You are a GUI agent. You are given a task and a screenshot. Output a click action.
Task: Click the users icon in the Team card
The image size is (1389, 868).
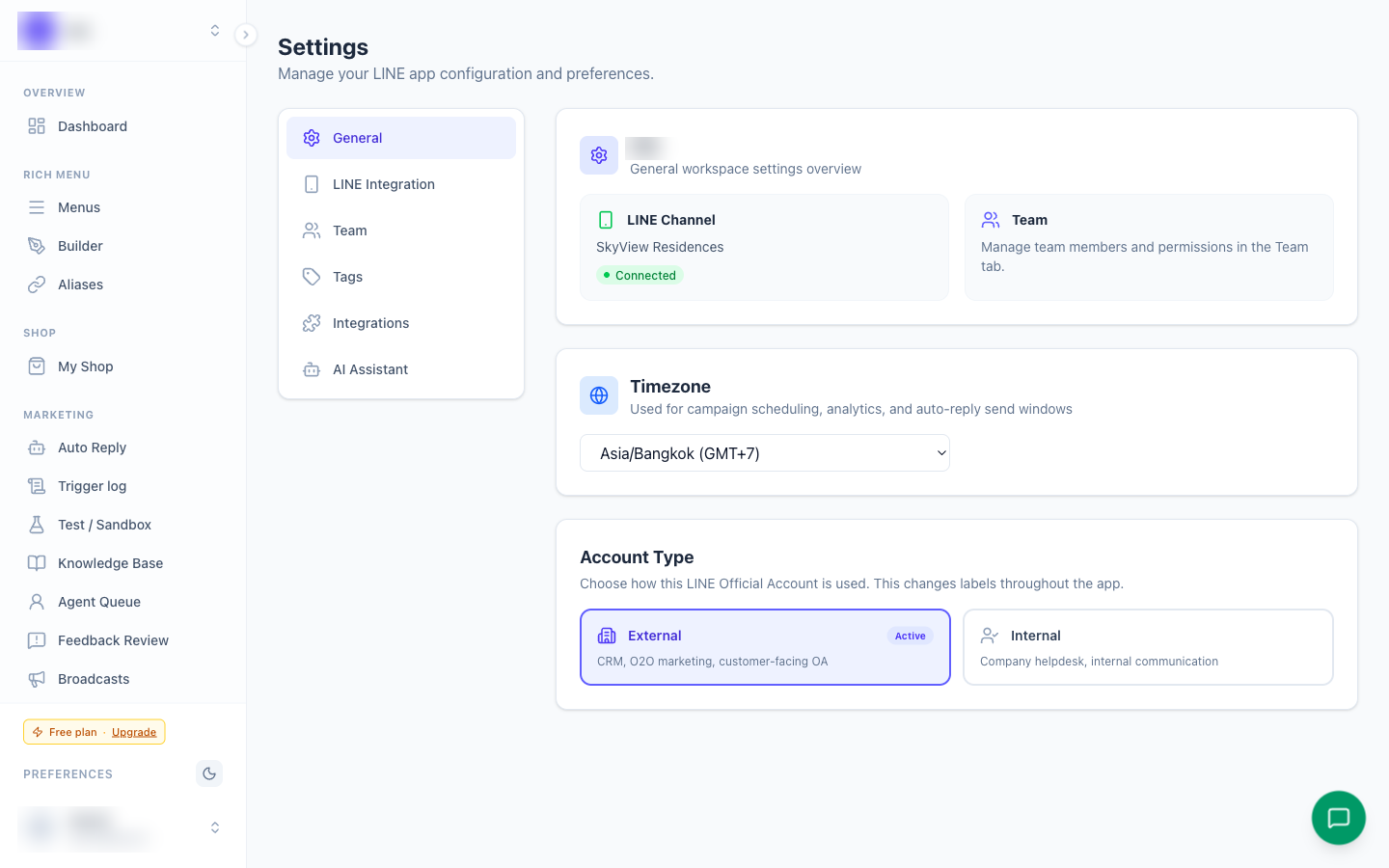991,220
